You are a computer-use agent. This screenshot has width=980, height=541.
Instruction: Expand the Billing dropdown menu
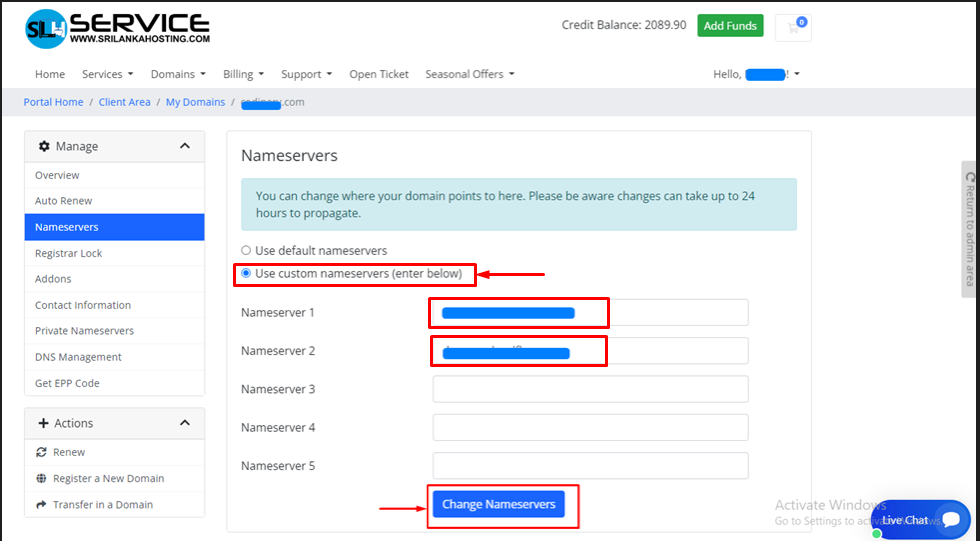pyautogui.click(x=243, y=74)
